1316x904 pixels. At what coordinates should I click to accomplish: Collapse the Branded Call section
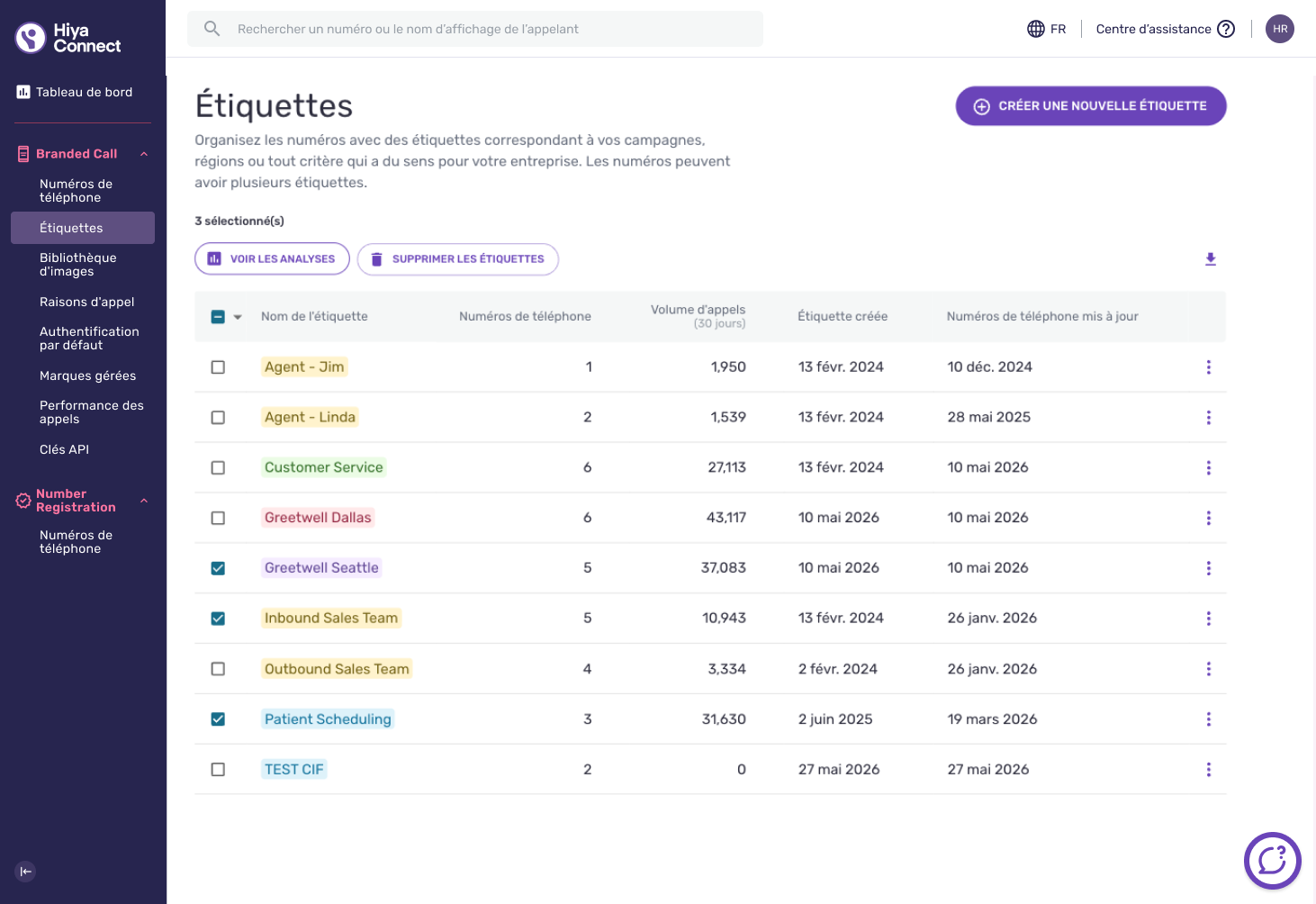point(144,154)
